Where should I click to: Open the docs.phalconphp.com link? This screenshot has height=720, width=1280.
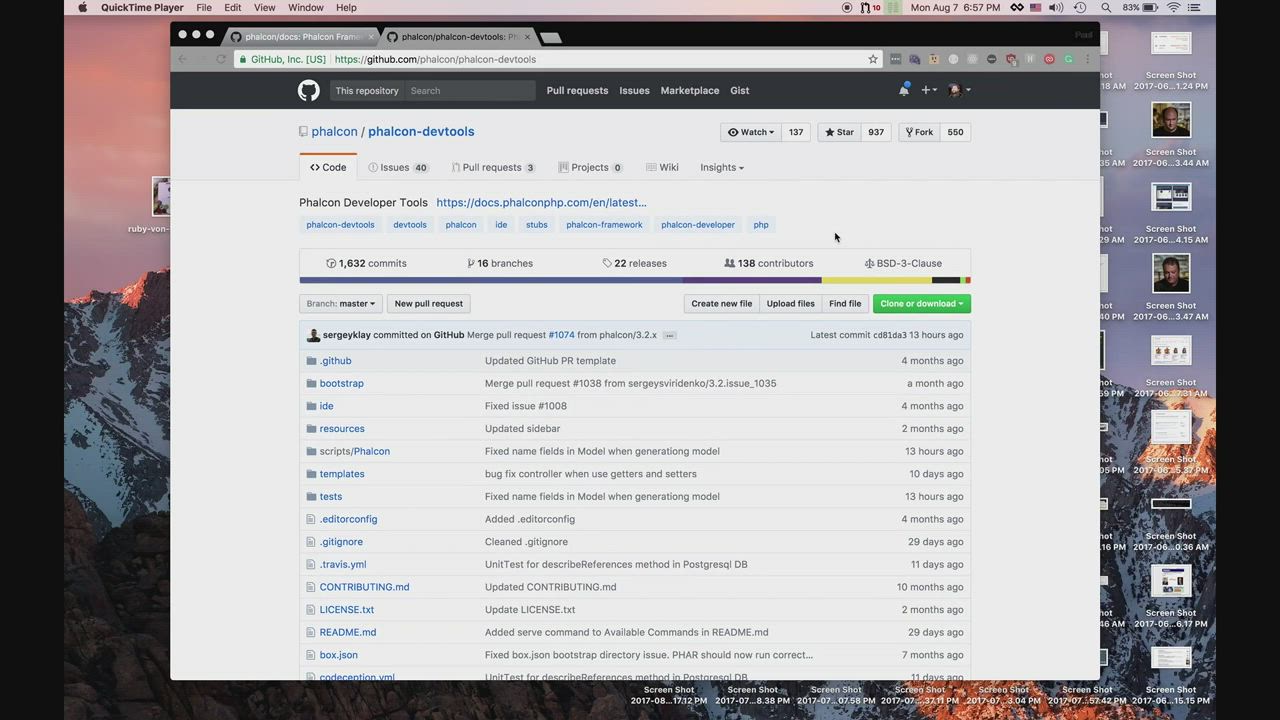pyautogui.click(x=541, y=203)
